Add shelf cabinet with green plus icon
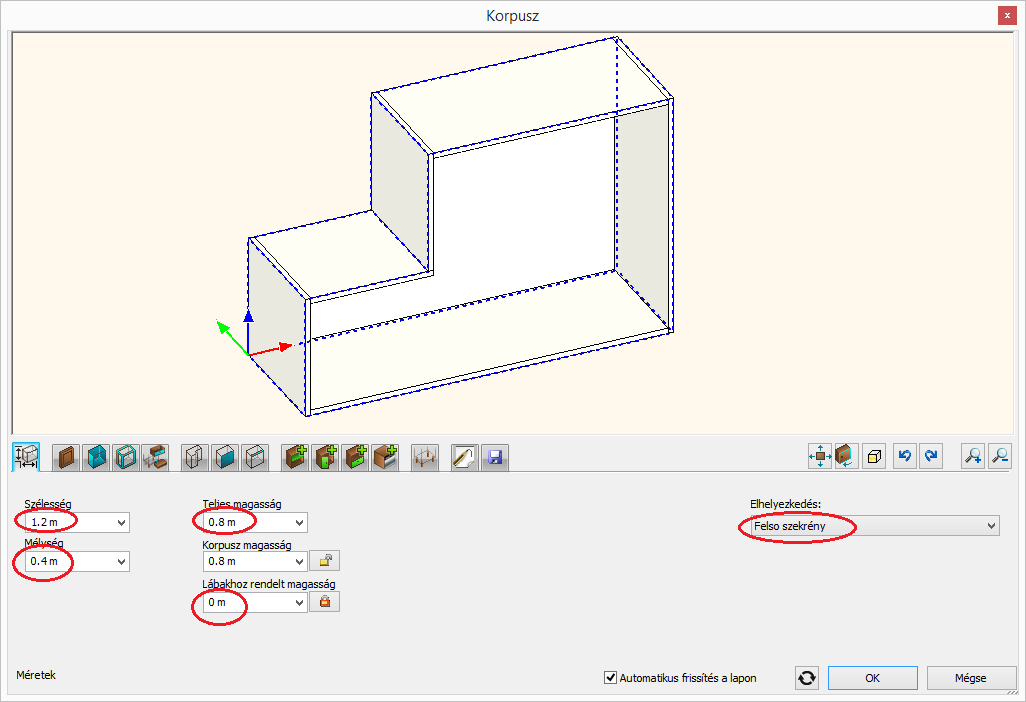Viewport: 1026px width, 702px height. click(x=295, y=457)
